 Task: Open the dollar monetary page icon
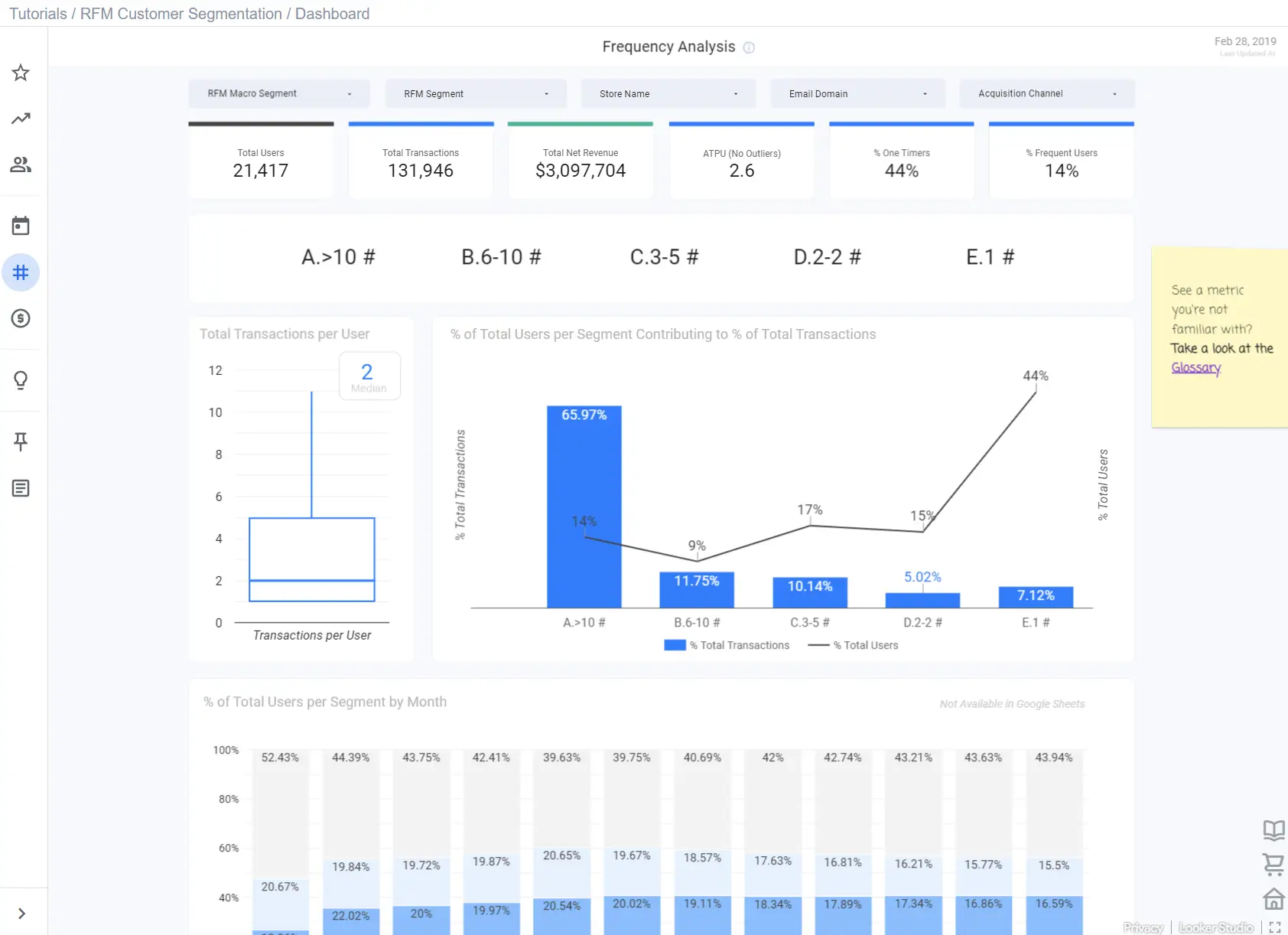[x=21, y=318]
